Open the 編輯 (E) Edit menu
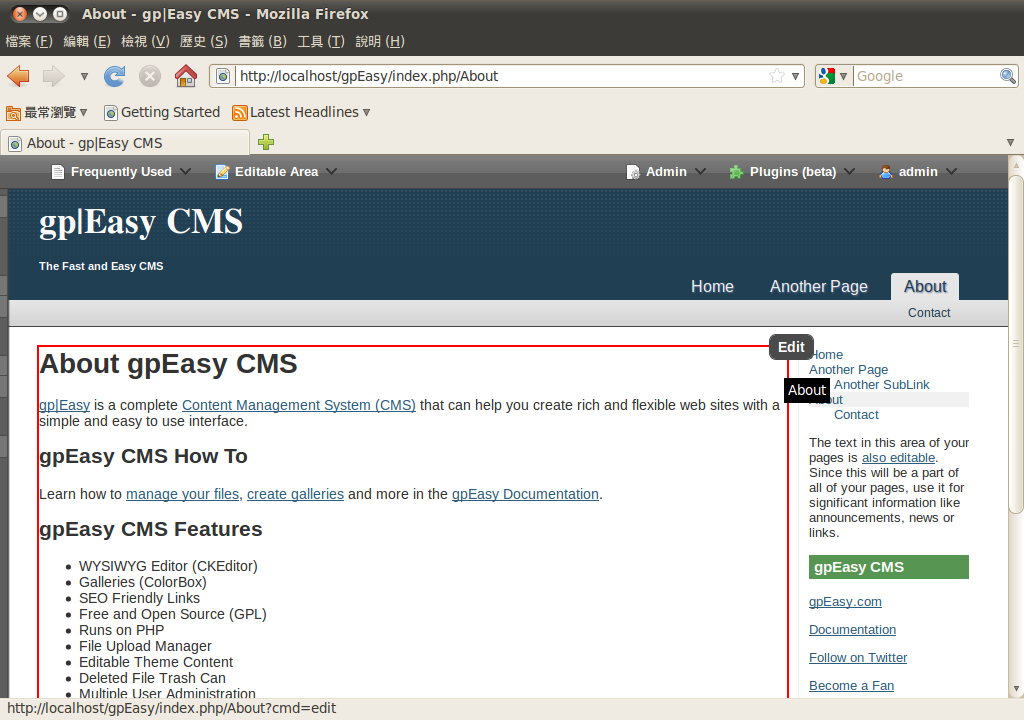The height and width of the screenshot is (720, 1024). click(87, 41)
